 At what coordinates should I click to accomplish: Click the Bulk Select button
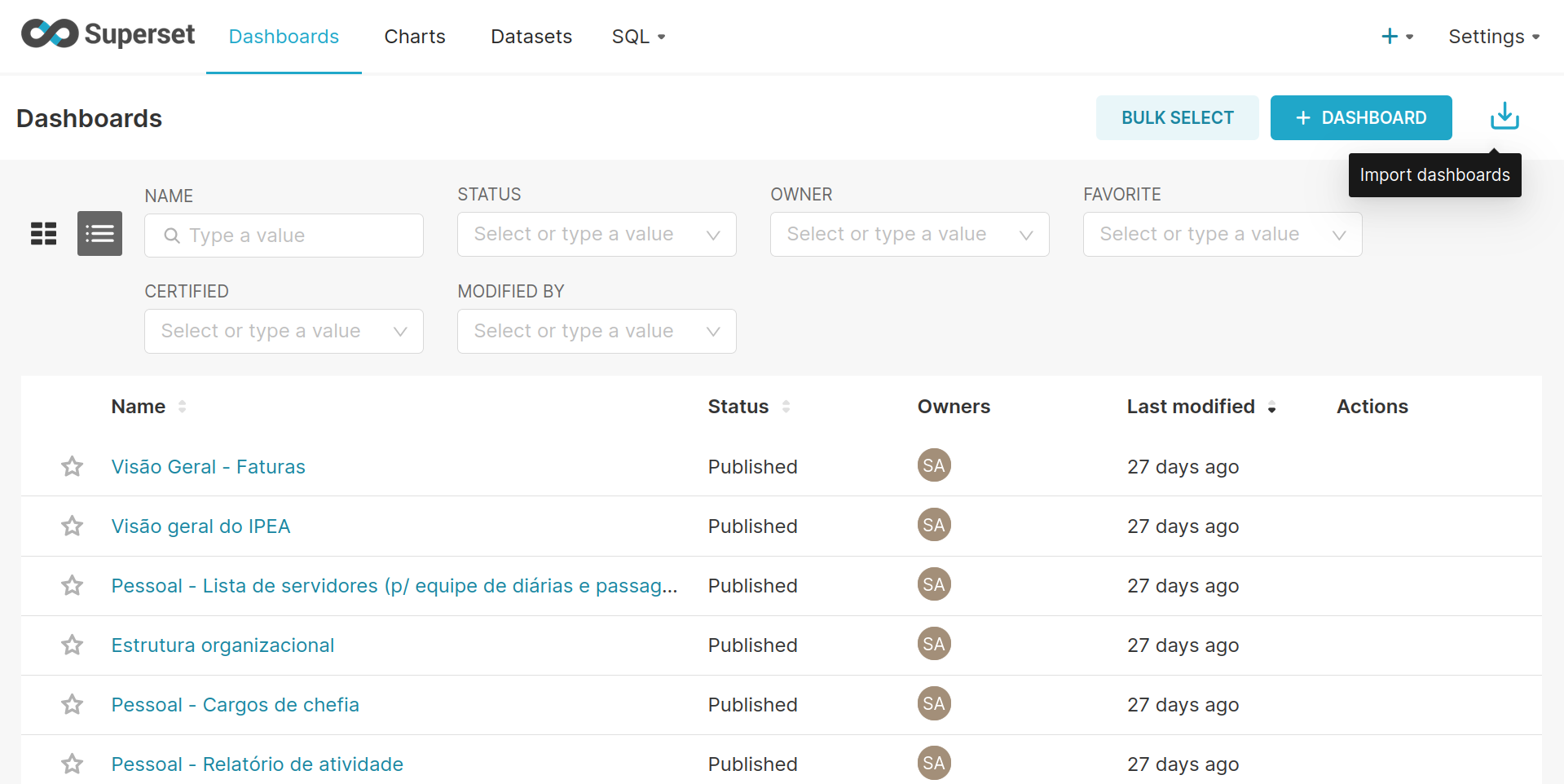1176,117
